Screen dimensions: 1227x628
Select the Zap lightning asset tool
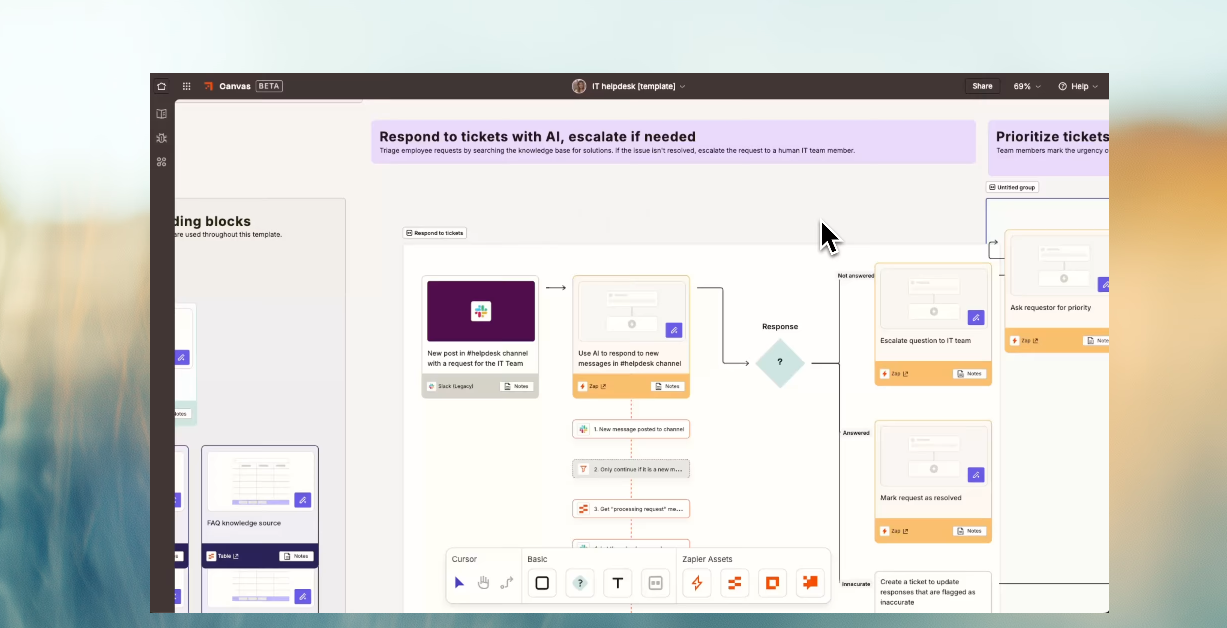[697, 583]
